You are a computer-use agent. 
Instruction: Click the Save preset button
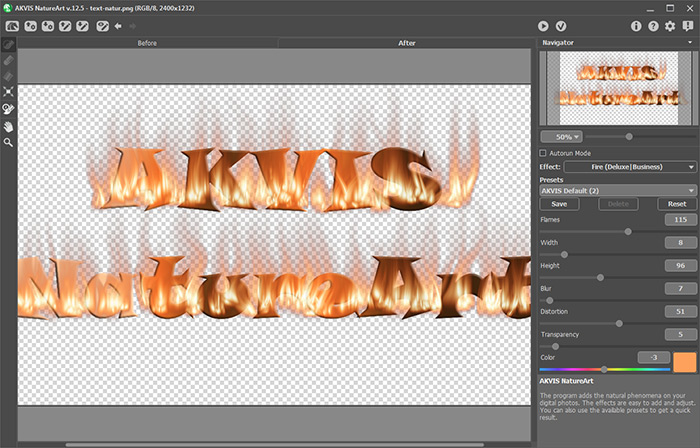pos(559,204)
